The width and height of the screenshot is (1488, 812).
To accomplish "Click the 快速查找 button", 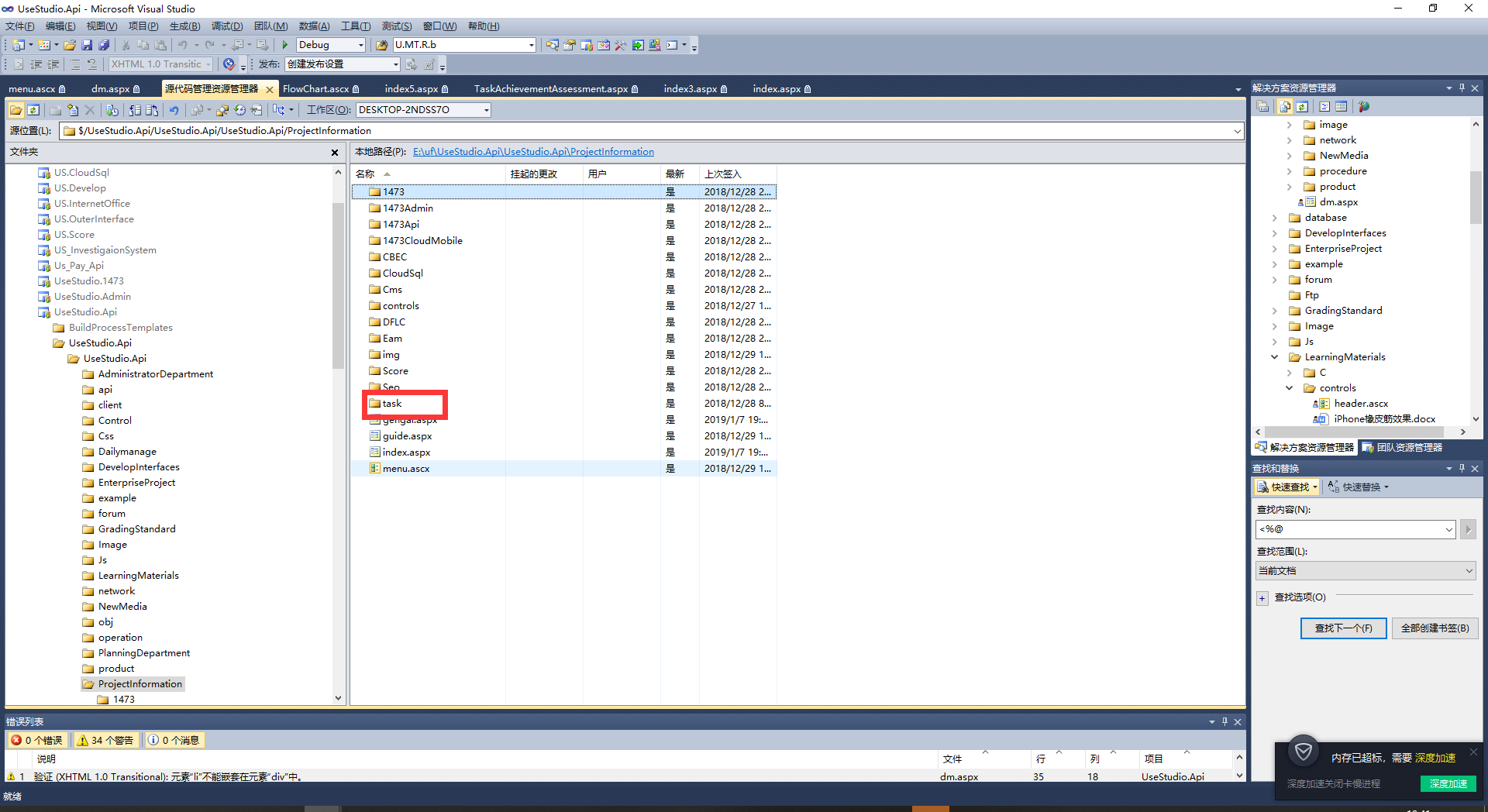I will coord(1287,487).
